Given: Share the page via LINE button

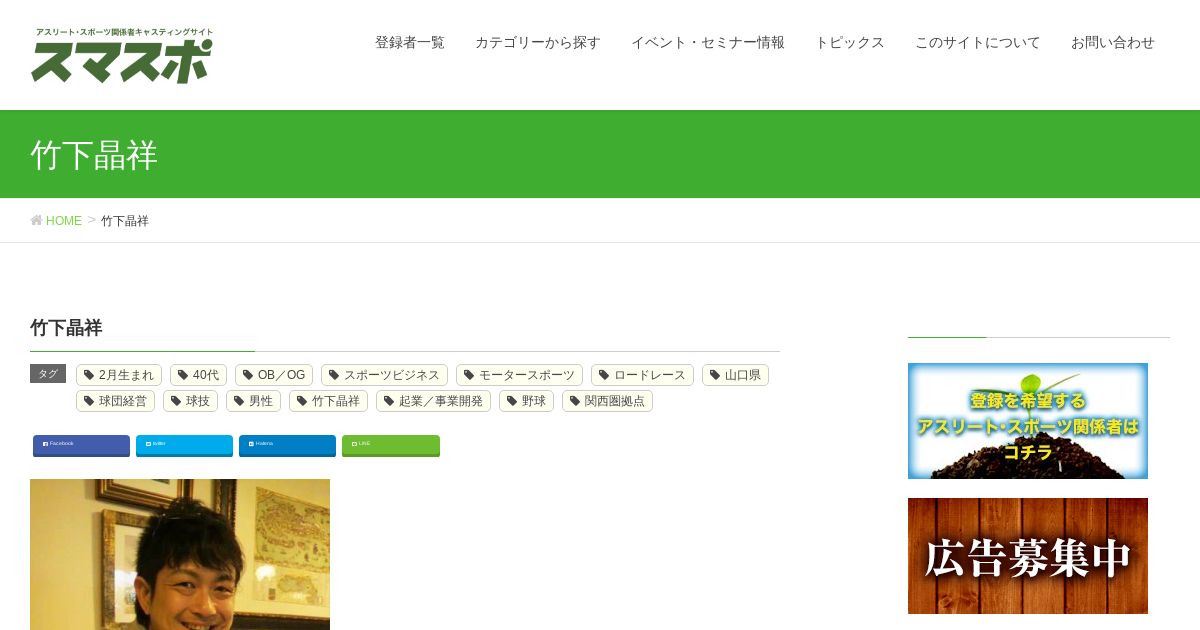Looking at the screenshot, I should coord(391,445).
